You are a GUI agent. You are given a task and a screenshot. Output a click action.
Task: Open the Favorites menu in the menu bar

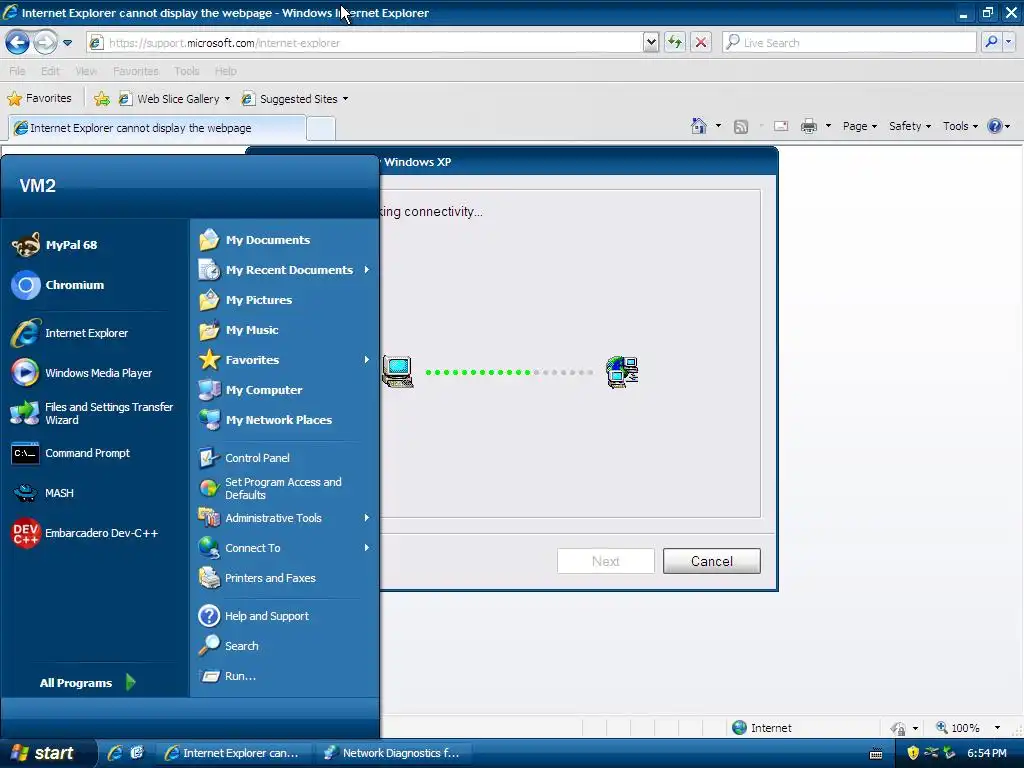pos(136,71)
